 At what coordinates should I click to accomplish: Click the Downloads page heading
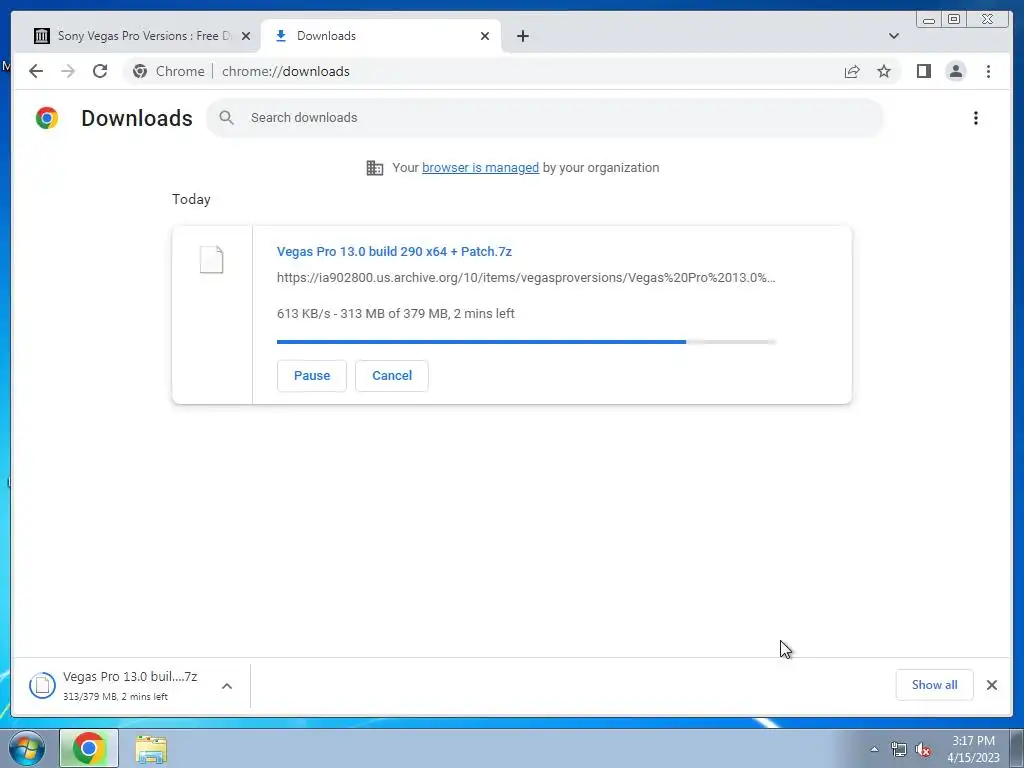136,118
